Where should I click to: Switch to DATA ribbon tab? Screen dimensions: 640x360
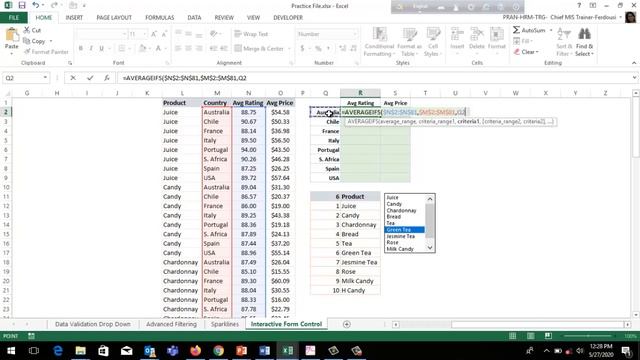pyautogui.click(x=194, y=18)
